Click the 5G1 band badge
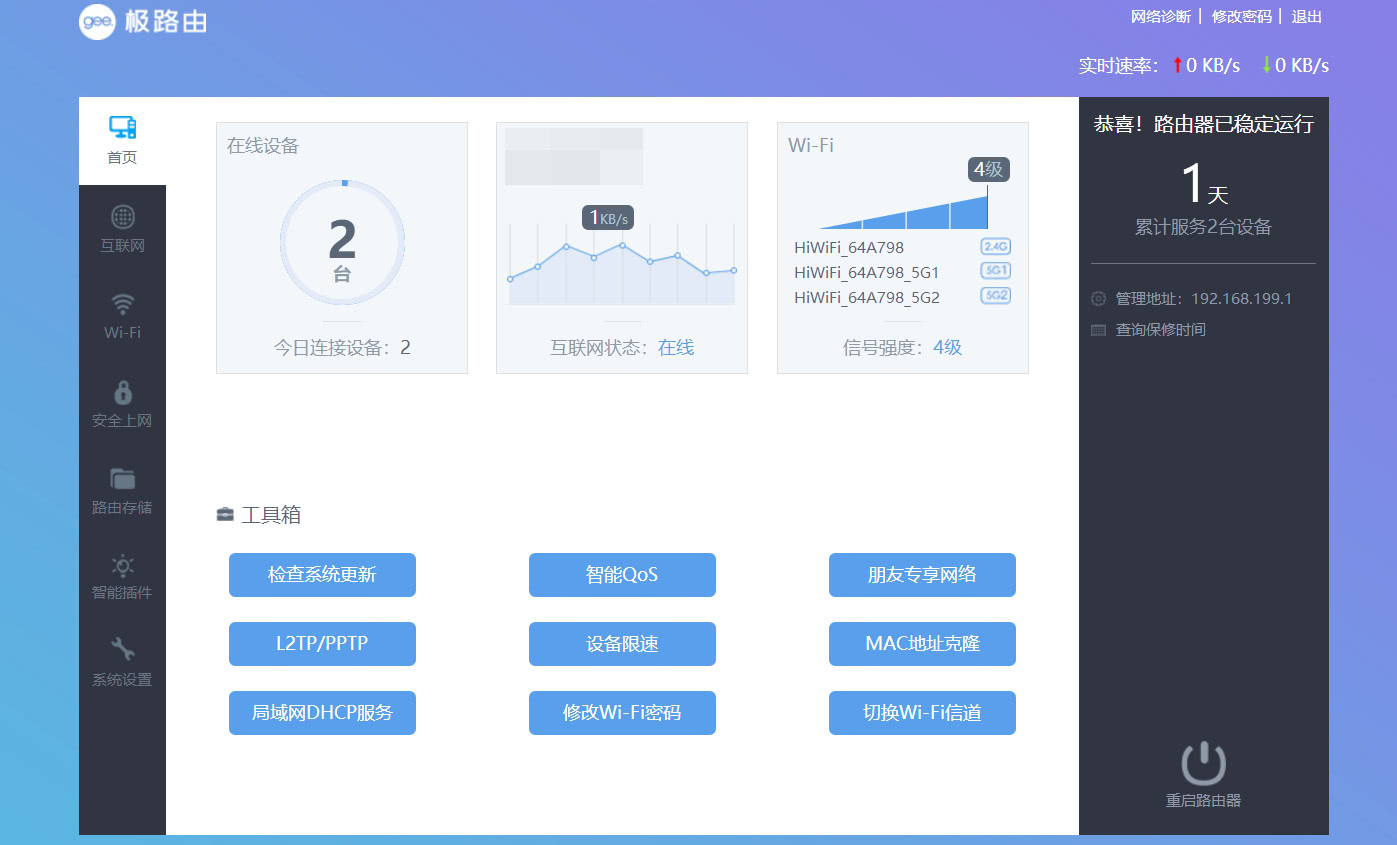The image size is (1397, 845). (996, 271)
